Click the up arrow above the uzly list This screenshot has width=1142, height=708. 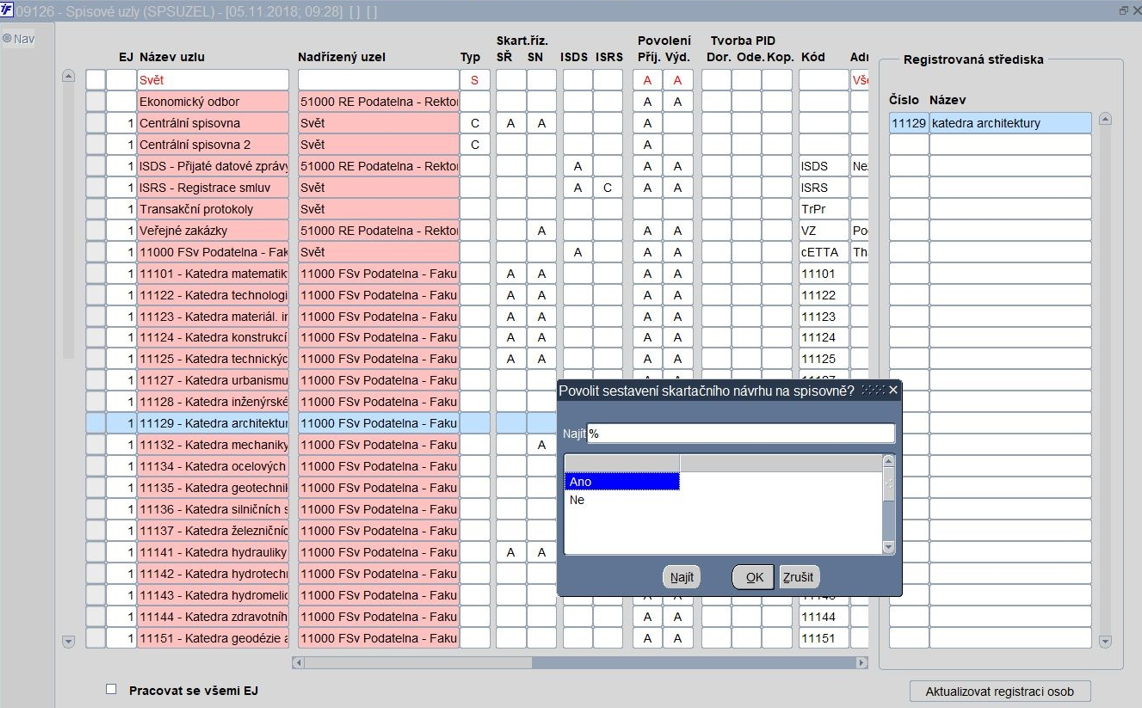[68, 76]
